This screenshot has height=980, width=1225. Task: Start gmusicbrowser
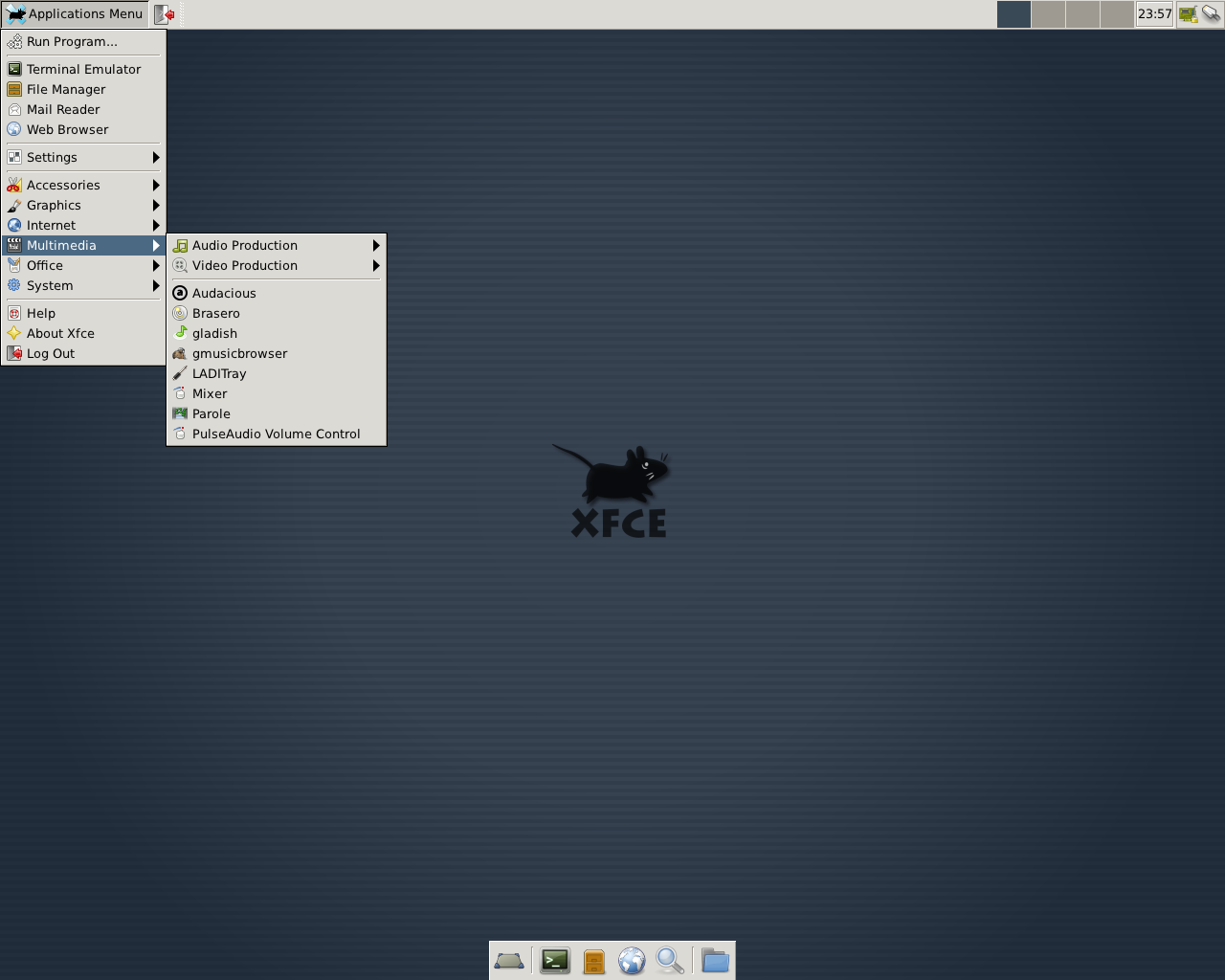pyautogui.click(x=277, y=353)
